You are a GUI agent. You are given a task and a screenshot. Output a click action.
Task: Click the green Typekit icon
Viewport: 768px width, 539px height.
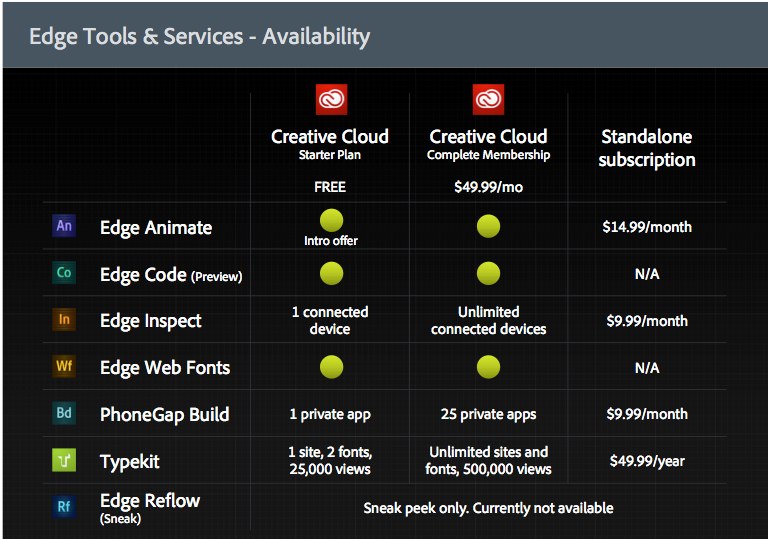tap(64, 460)
